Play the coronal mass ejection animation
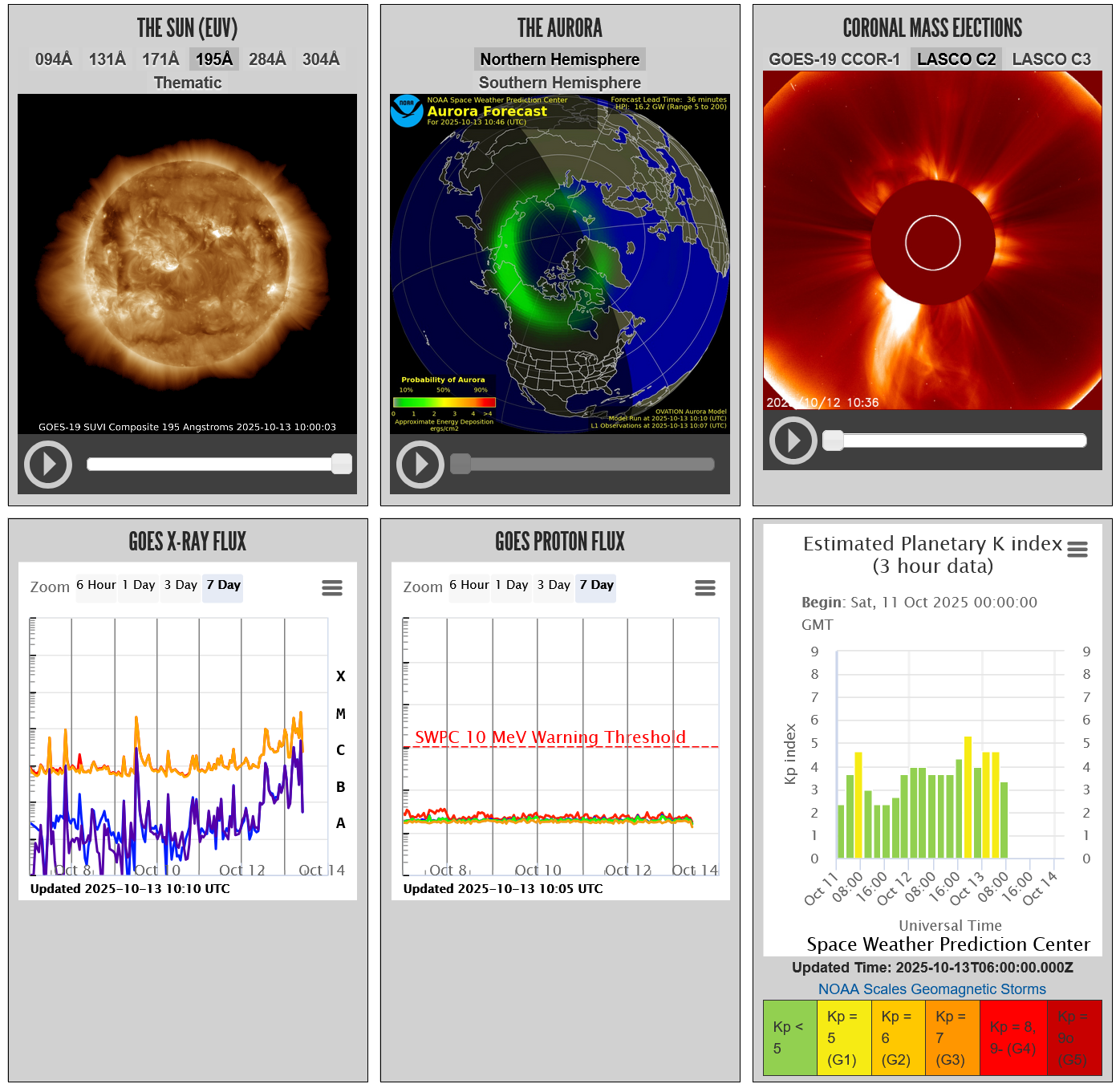Screen dimensions: 1120x1088 tap(793, 440)
